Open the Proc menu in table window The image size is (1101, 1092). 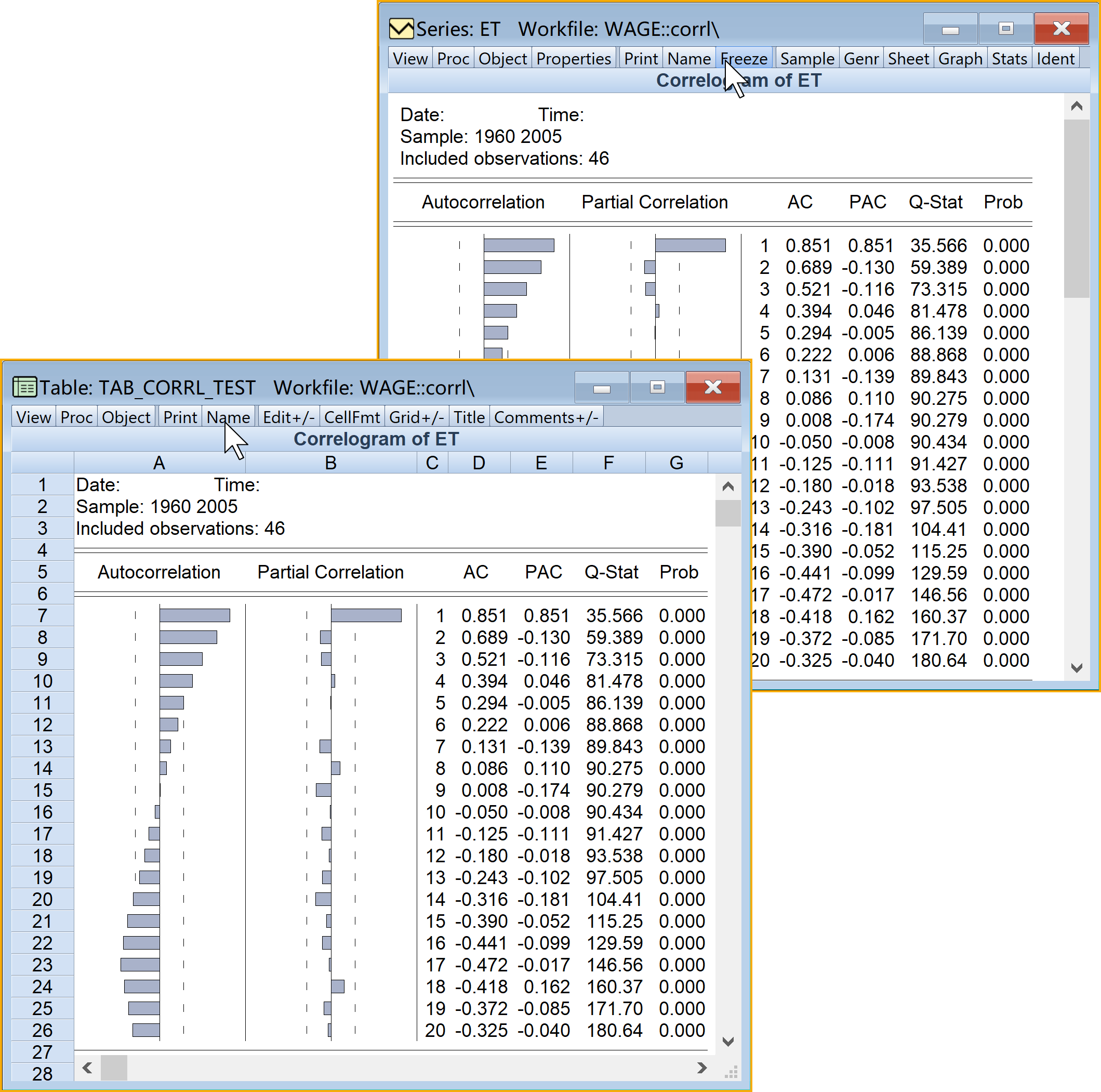coord(76,417)
